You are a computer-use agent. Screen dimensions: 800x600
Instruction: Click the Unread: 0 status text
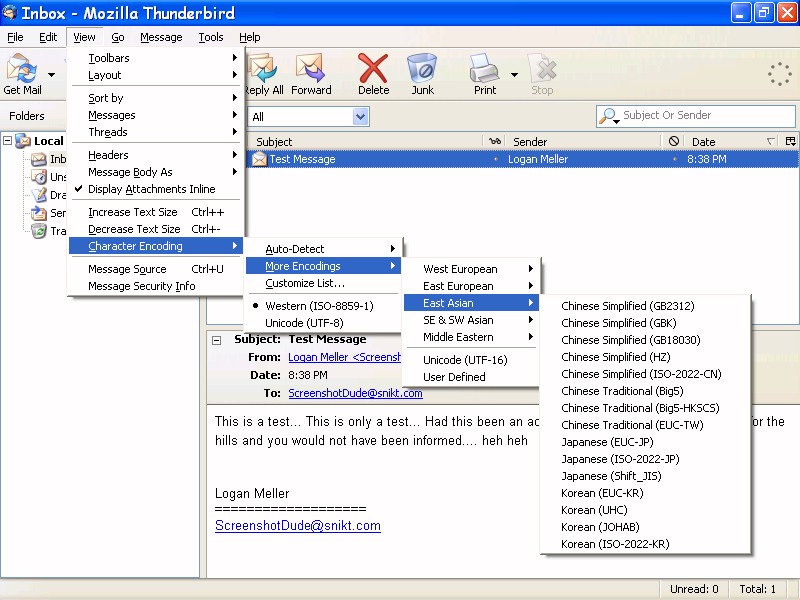point(694,589)
